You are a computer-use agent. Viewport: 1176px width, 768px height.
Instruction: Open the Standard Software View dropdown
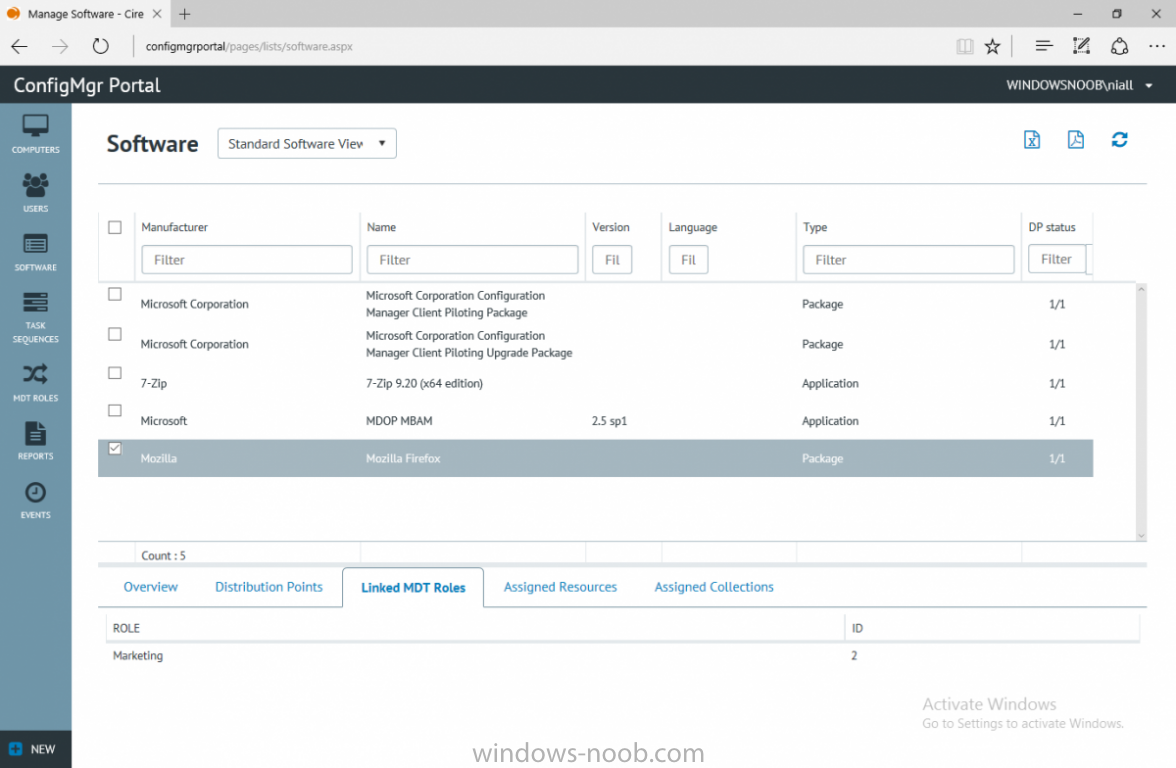pyautogui.click(x=307, y=143)
